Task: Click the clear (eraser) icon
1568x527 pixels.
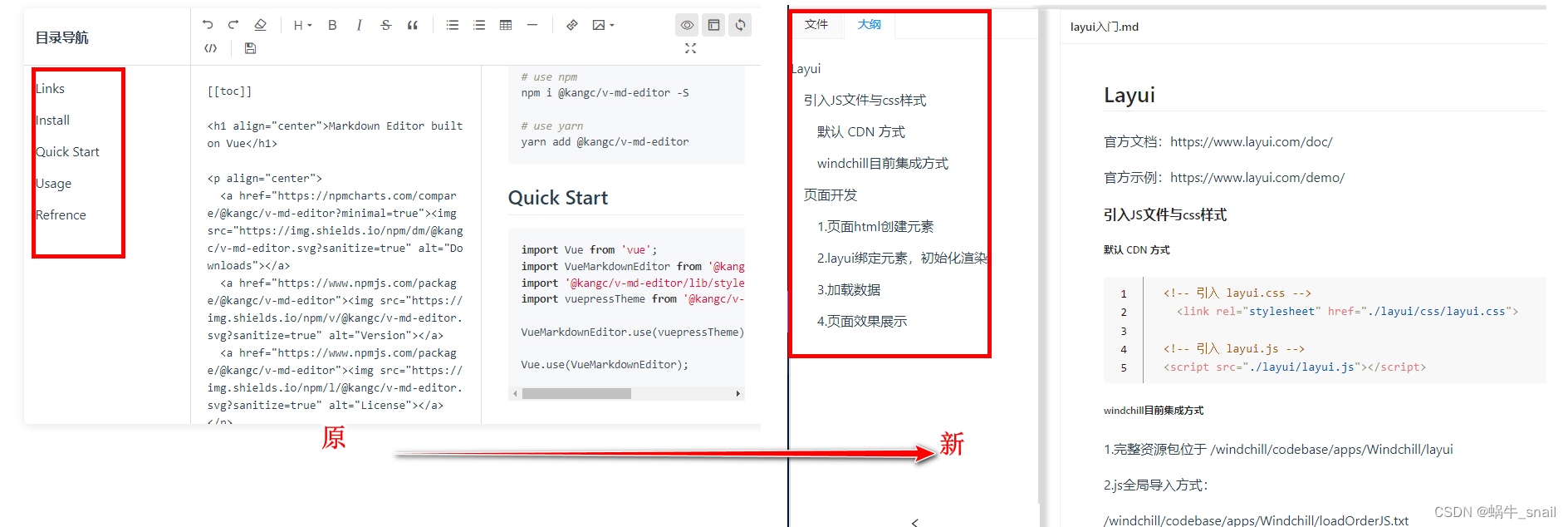Action: point(260,25)
